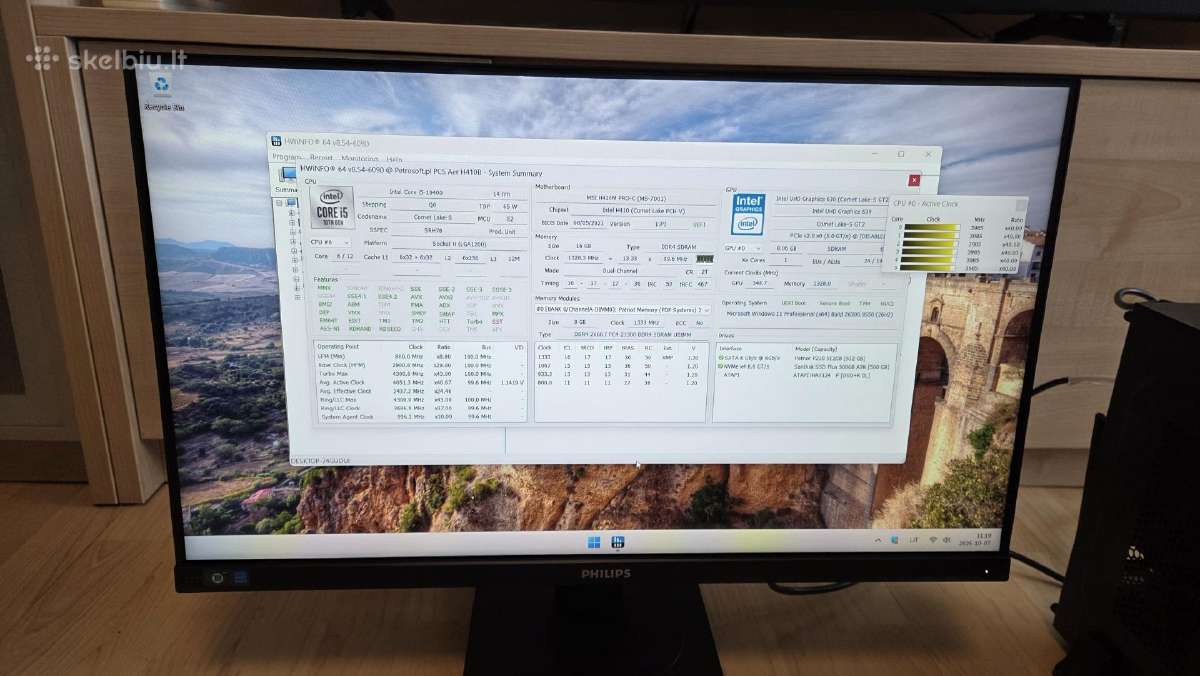This screenshot has width=1200, height=676.
Task: Open the CPU #0 selector dropdown
Action: (x=330, y=242)
